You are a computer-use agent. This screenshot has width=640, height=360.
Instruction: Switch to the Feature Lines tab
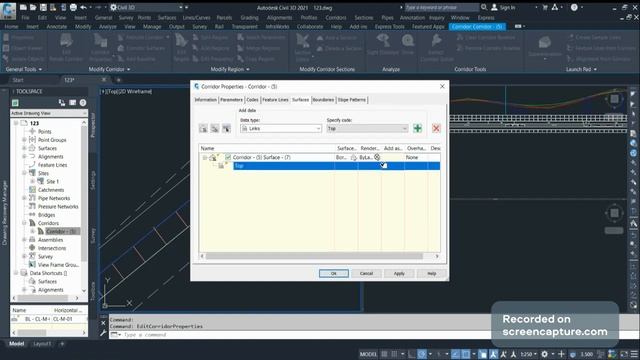275,100
